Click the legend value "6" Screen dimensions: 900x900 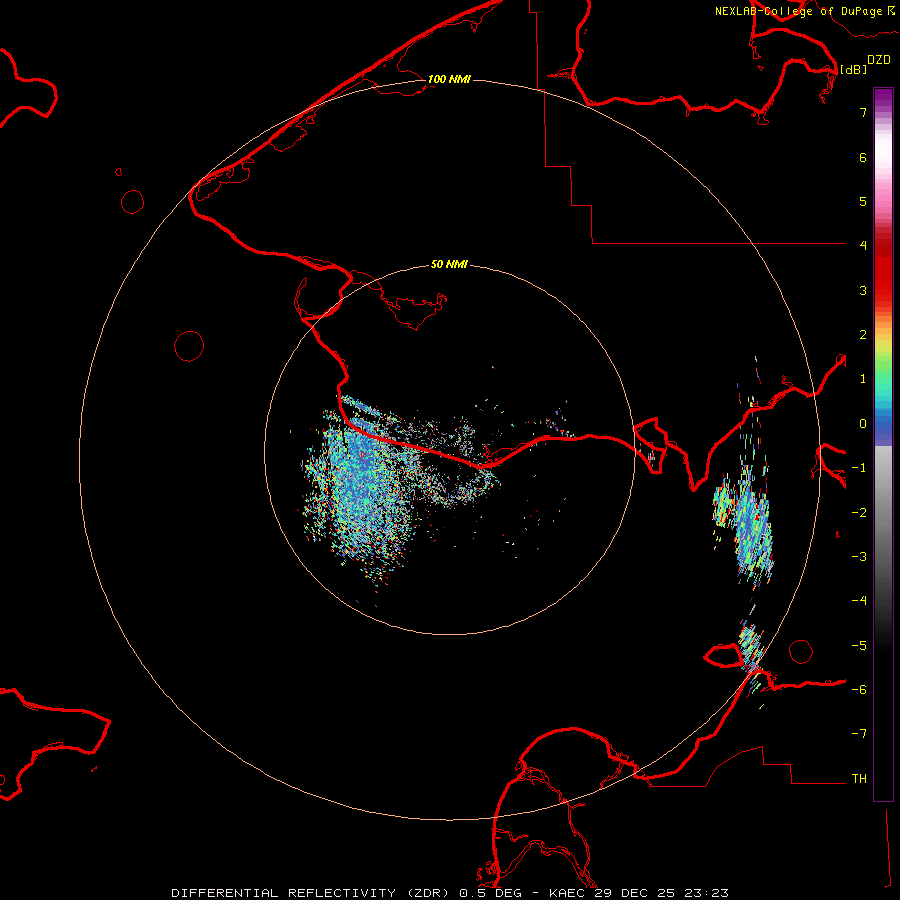[863, 157]
